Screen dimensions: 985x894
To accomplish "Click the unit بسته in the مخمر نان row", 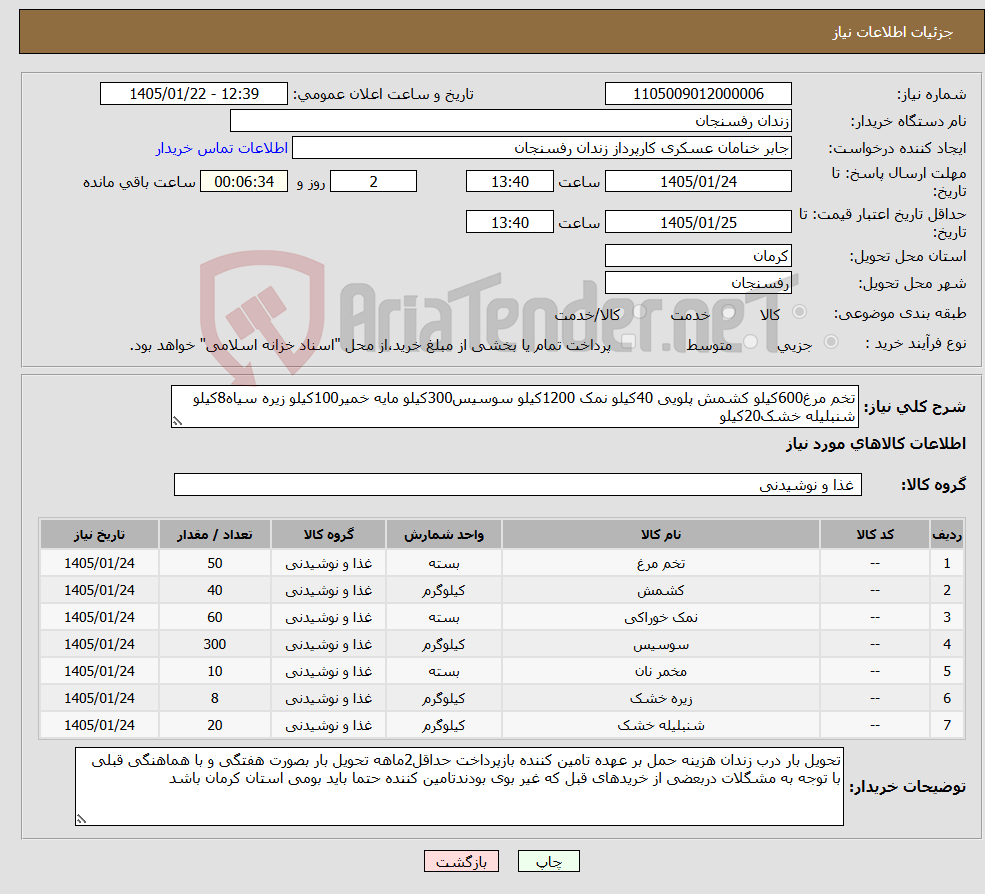I will [444, 672].
